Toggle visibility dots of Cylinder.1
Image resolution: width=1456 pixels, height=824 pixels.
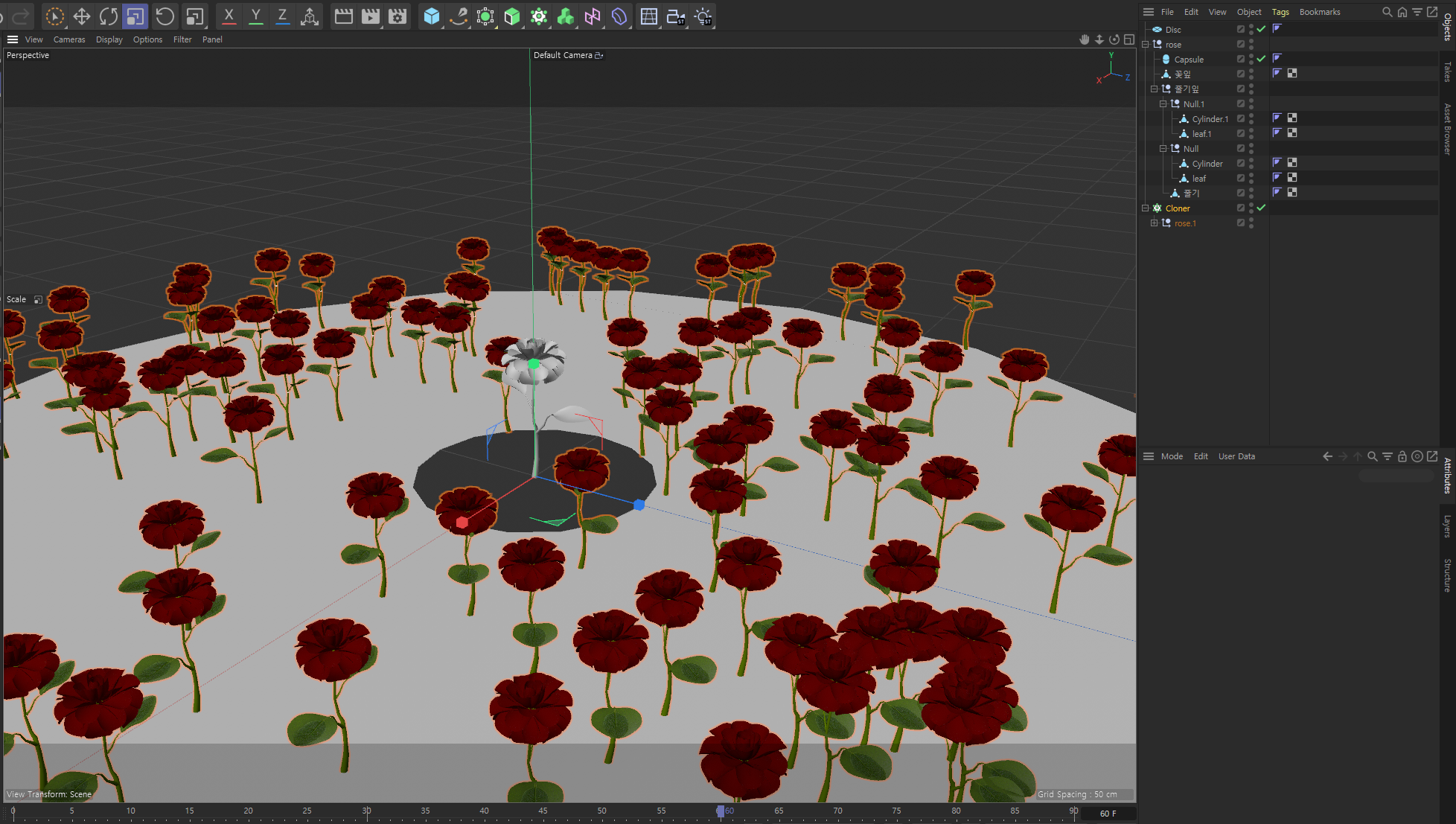(x=1251, y=119)
